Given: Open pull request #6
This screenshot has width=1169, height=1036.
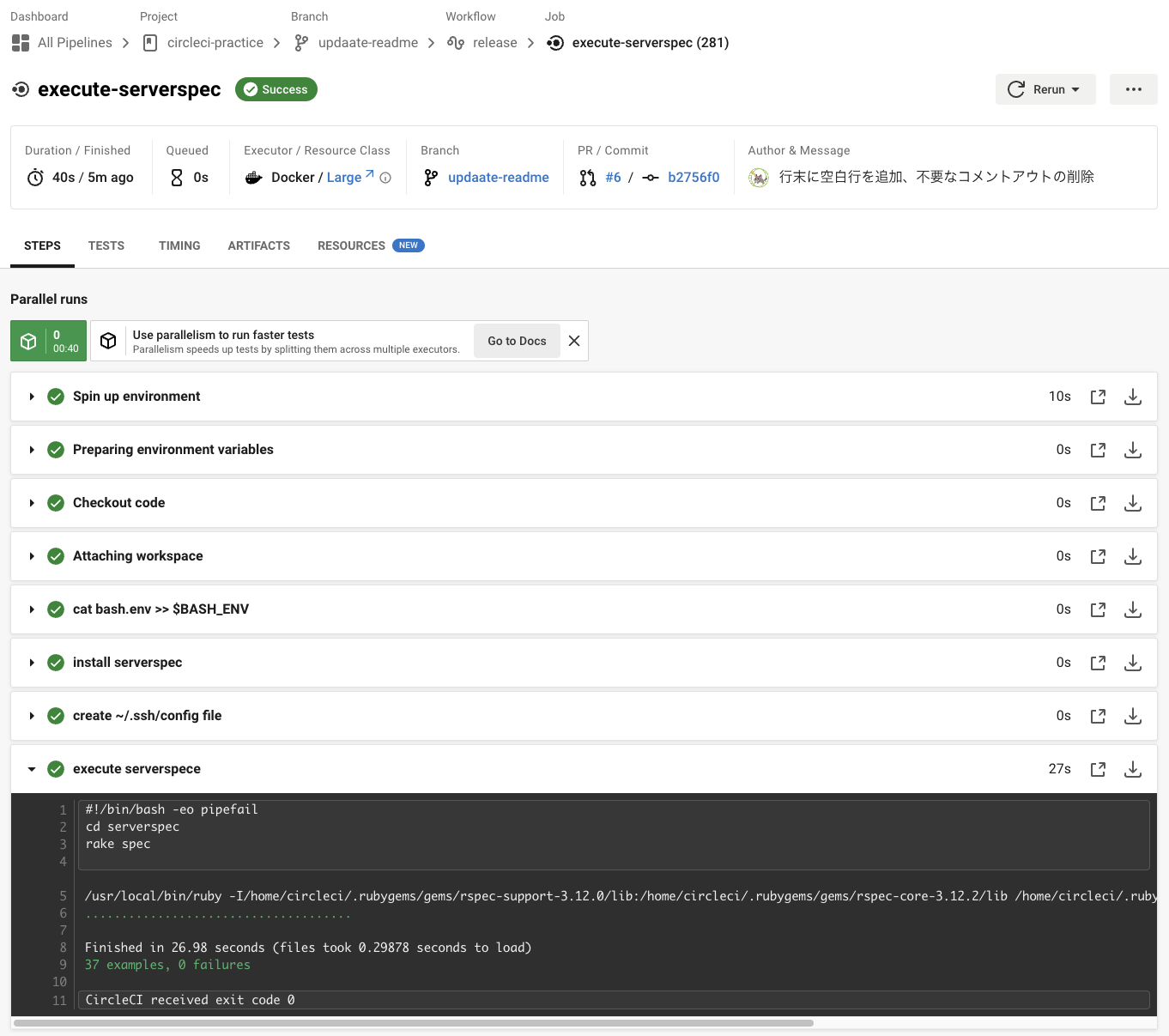Looking at the screenshot, I should click(614, 177).
